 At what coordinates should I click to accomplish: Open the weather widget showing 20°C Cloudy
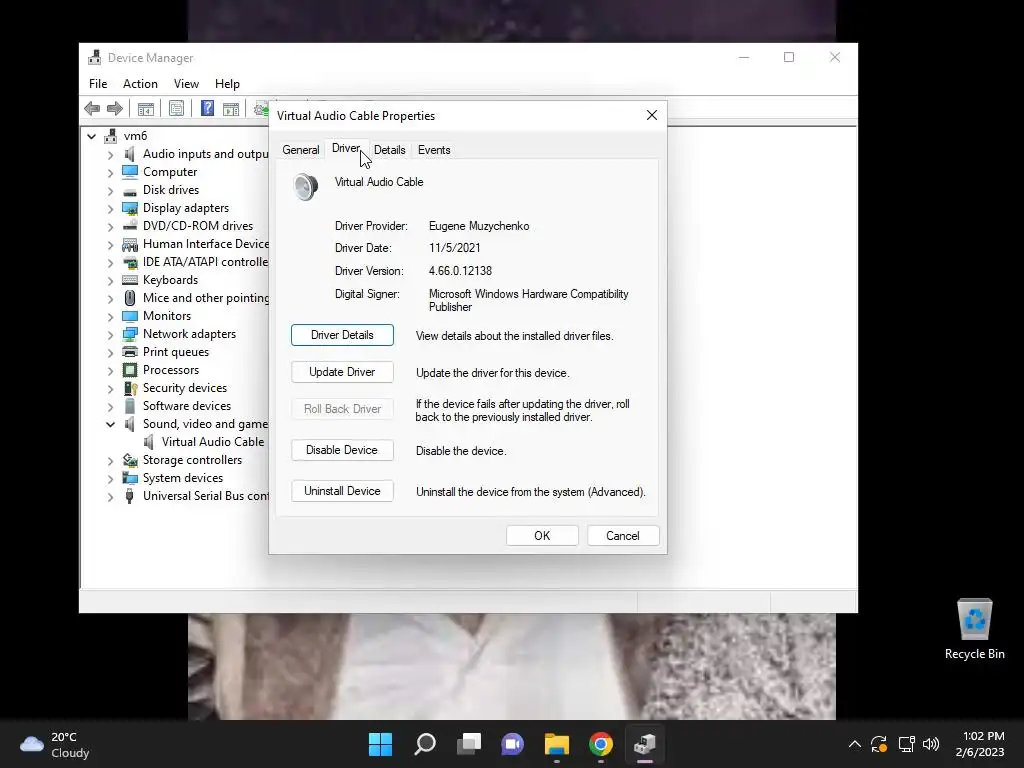55,744
